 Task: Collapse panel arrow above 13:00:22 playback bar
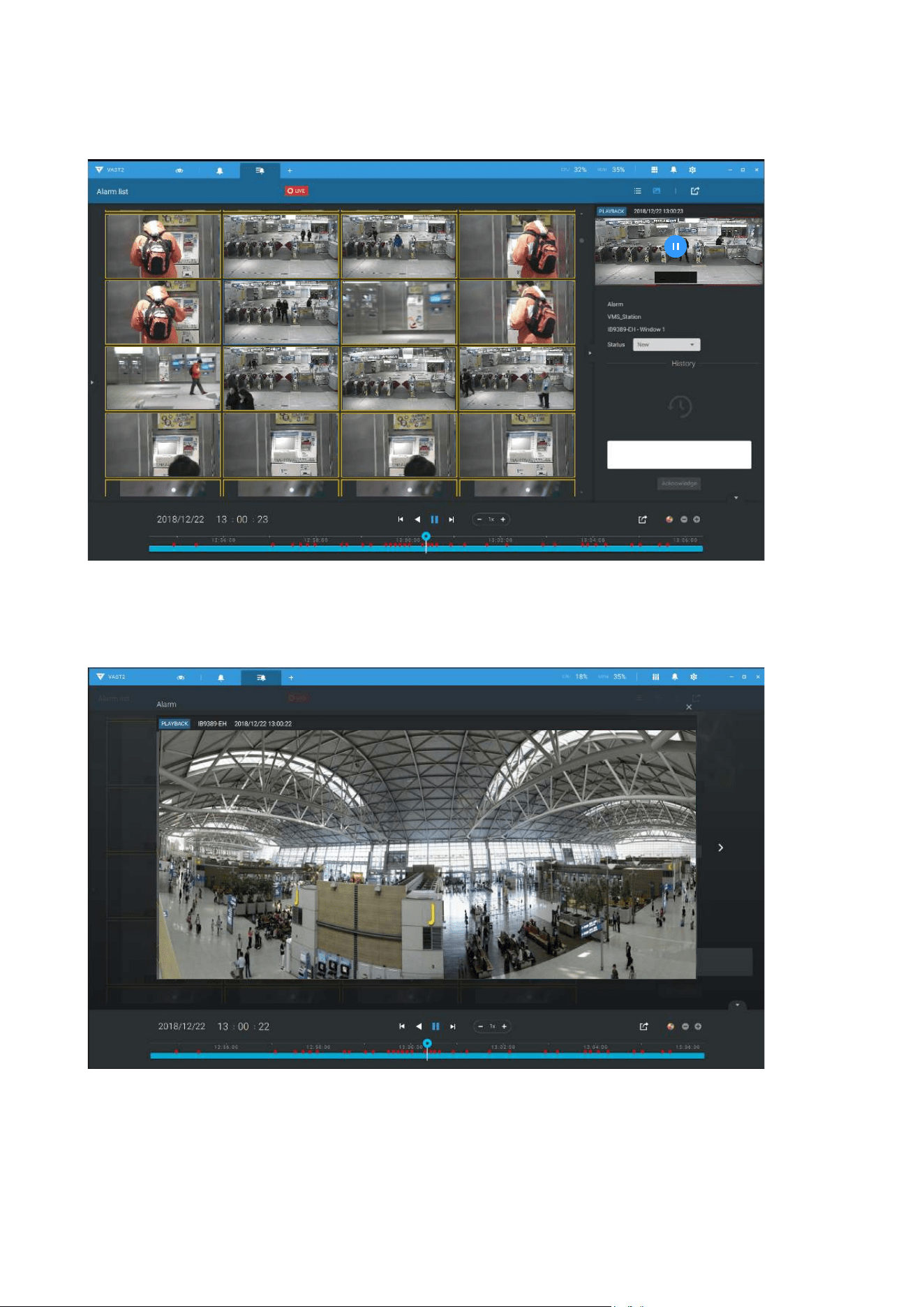(738, 1005)
